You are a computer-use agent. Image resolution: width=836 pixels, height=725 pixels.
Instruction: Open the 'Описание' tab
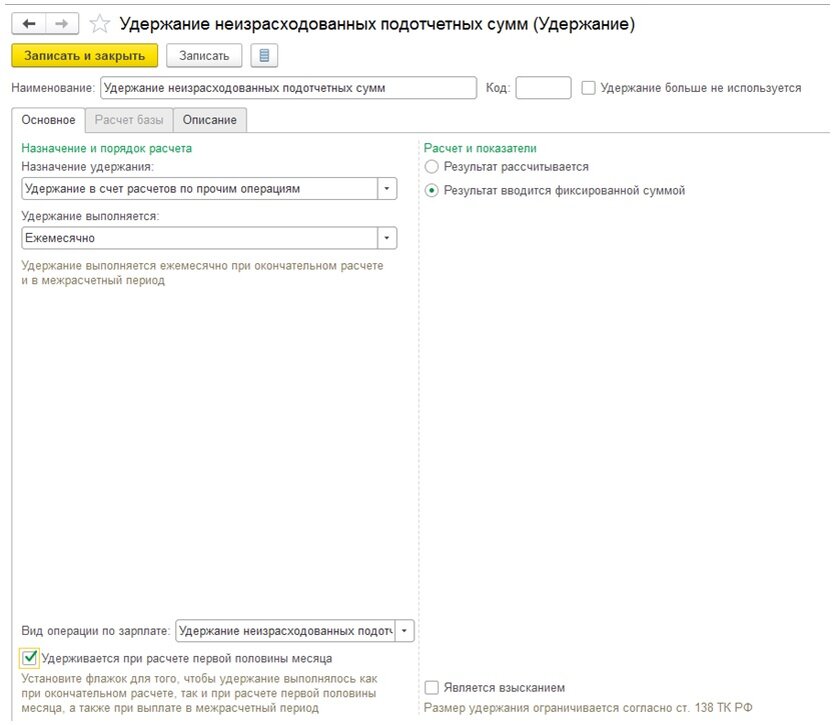coord(210,119)
